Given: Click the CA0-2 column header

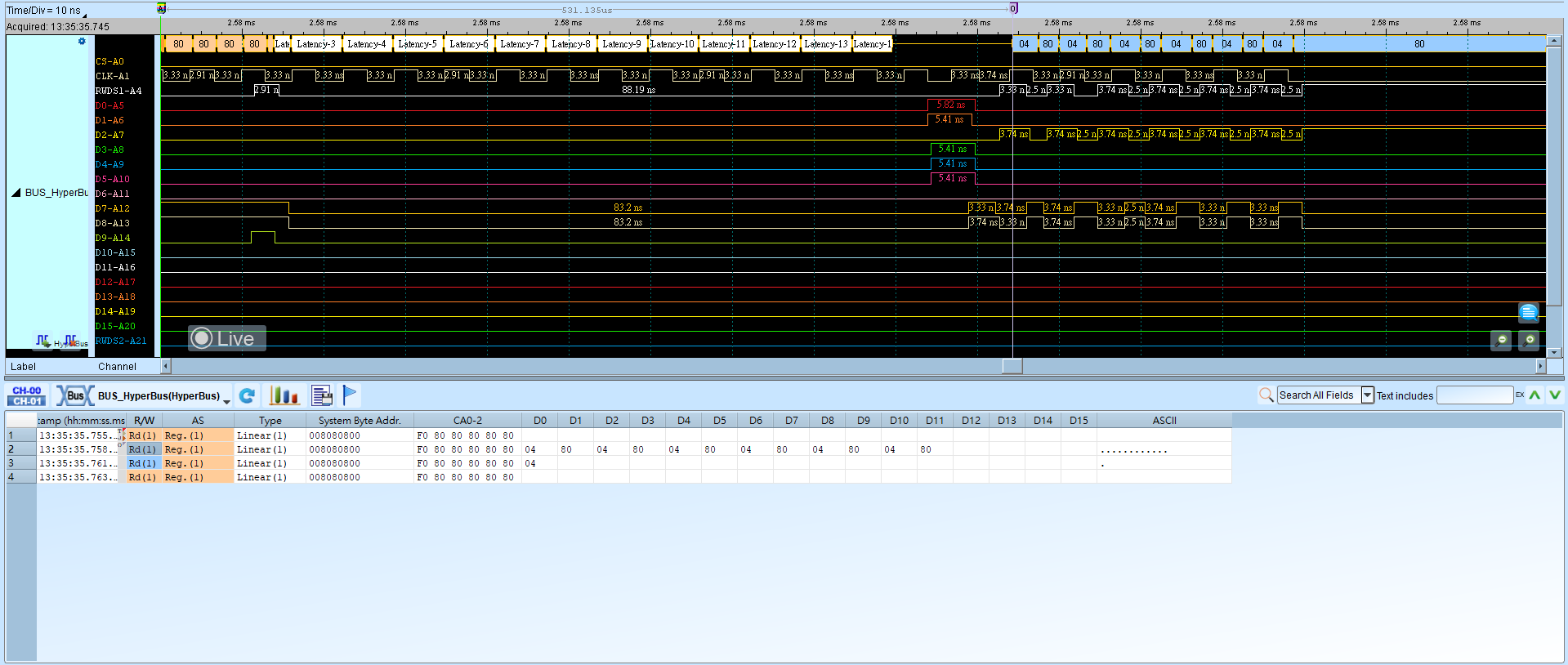Looking at the screenshot, I should (x=467, y=421).
